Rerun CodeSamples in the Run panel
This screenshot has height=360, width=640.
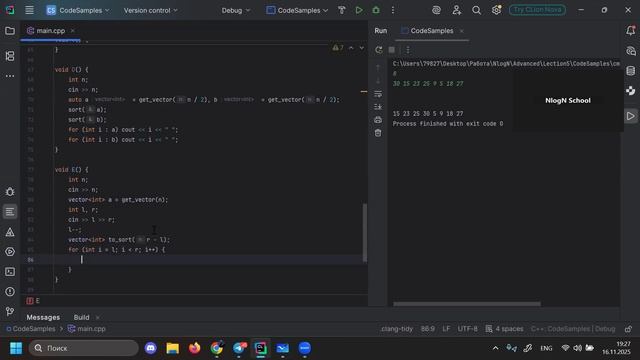point(379,50)
